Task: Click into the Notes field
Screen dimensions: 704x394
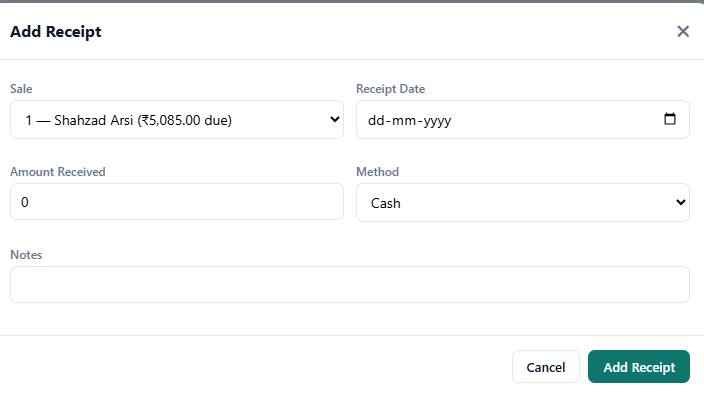Action: [350, 285]
